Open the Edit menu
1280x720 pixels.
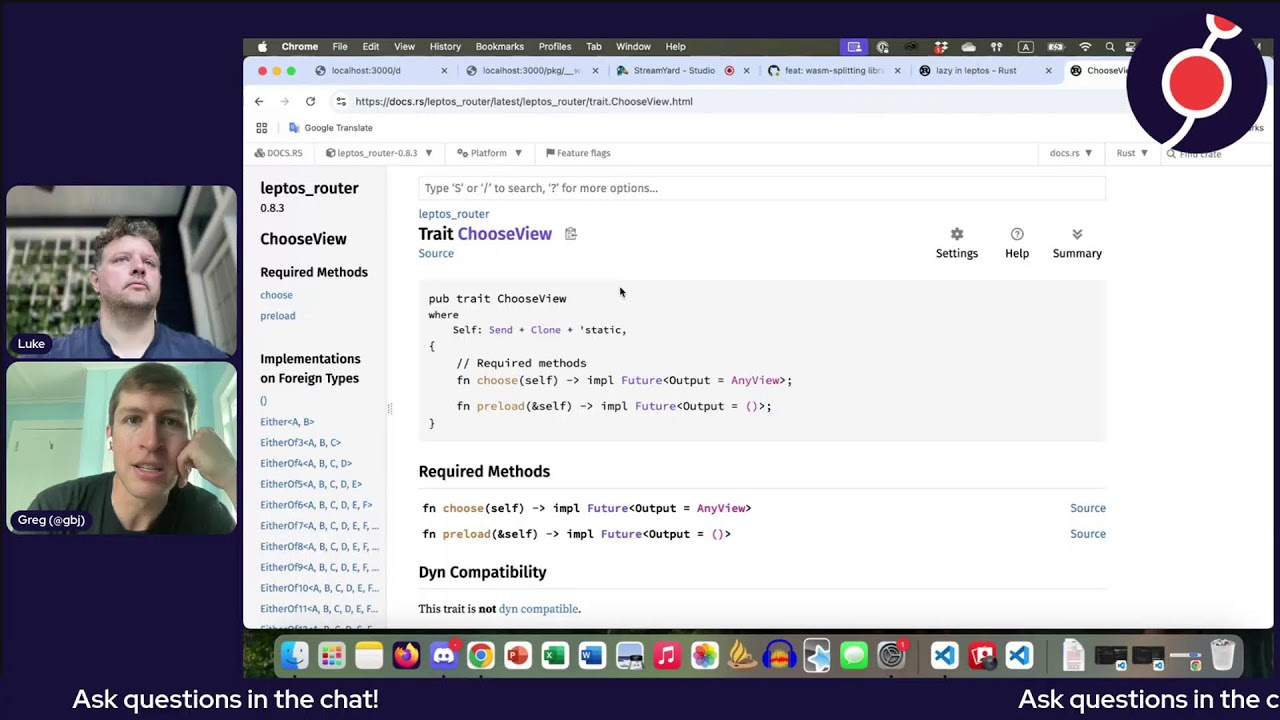(371, 47)
